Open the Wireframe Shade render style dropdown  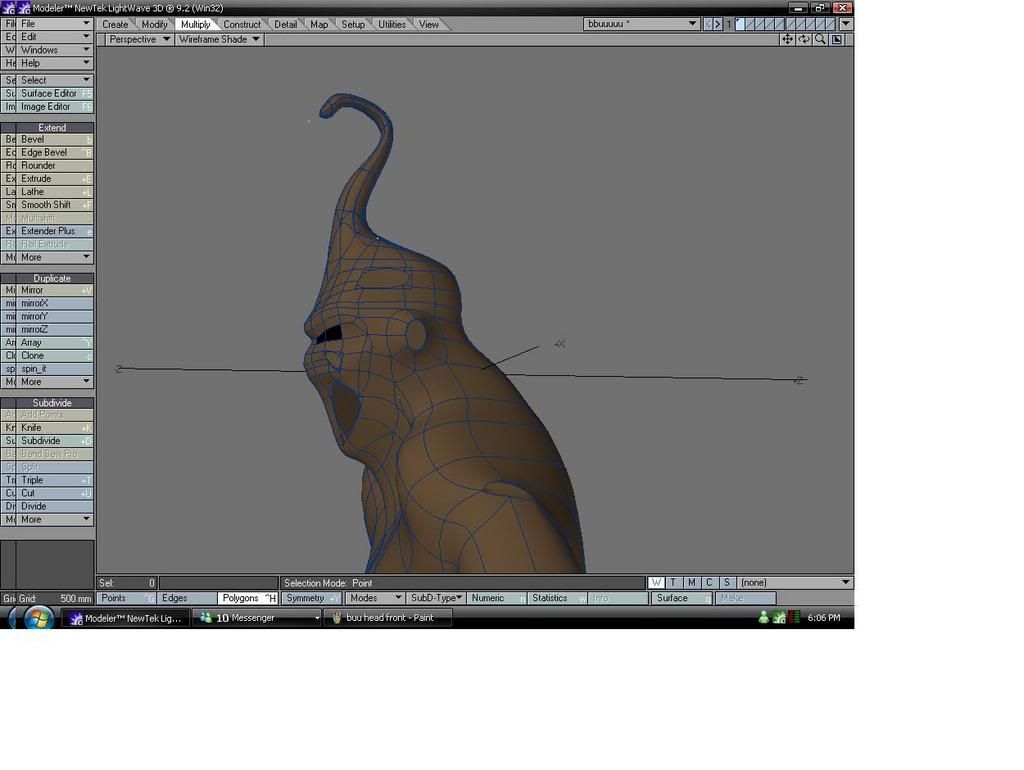pos(219,39)
